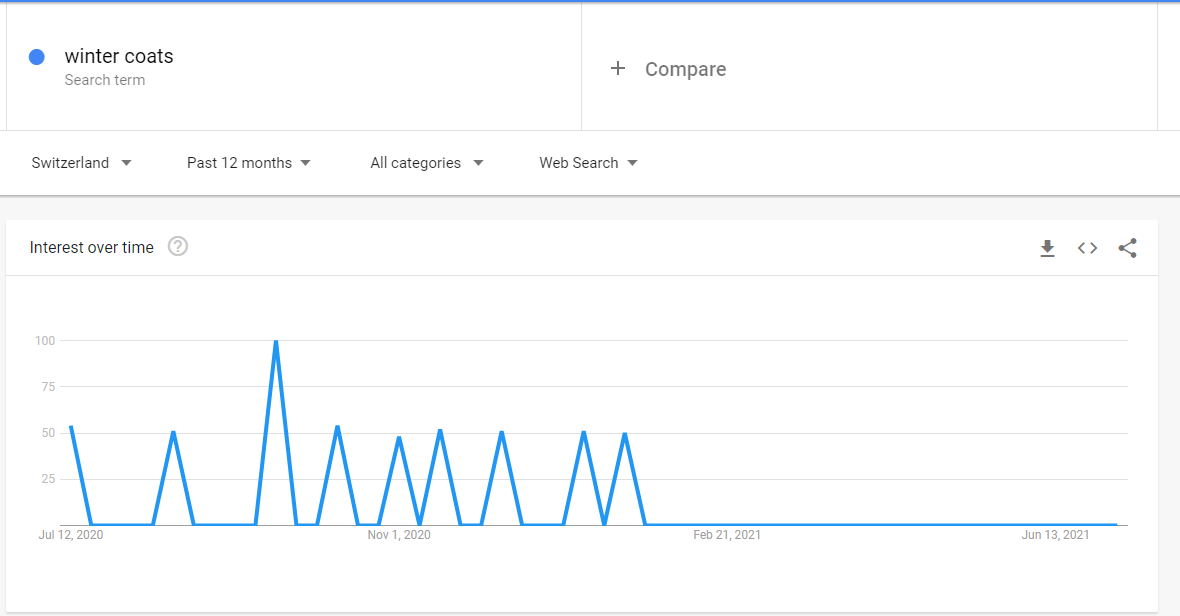Image resolution: width=1180 pixels, height=616 pixels.
Task: Expand the Past 12 months time range
Action: pyautogui.click(x=248, y=163)
